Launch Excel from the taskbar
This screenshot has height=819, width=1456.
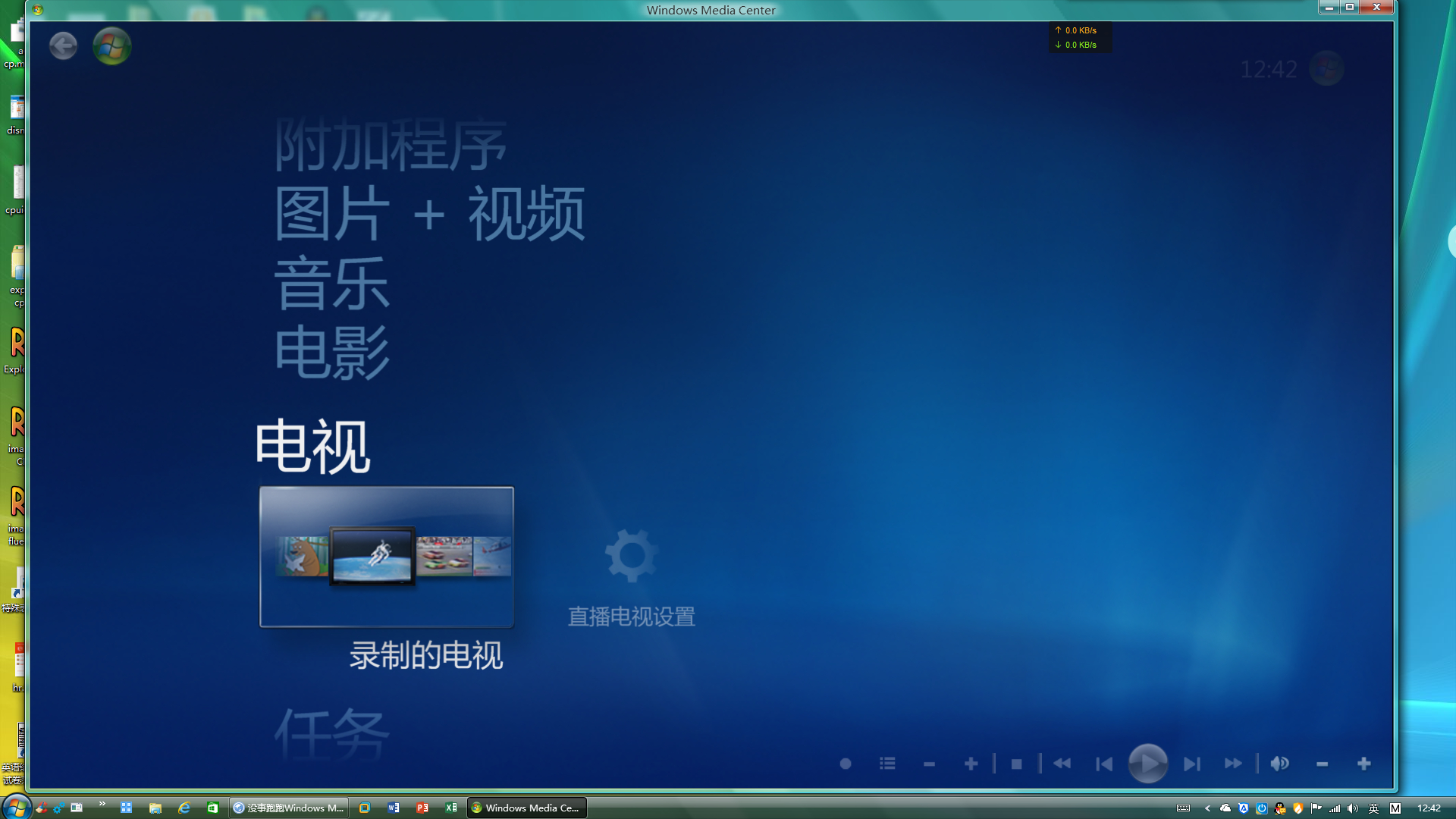(x=451, y=808)
